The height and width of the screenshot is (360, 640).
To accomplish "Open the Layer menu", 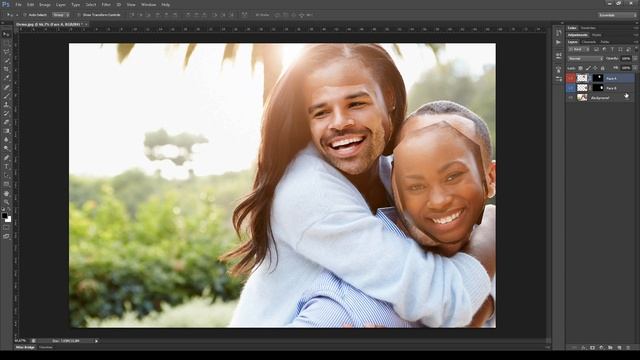I will click(x=60, y=4).
